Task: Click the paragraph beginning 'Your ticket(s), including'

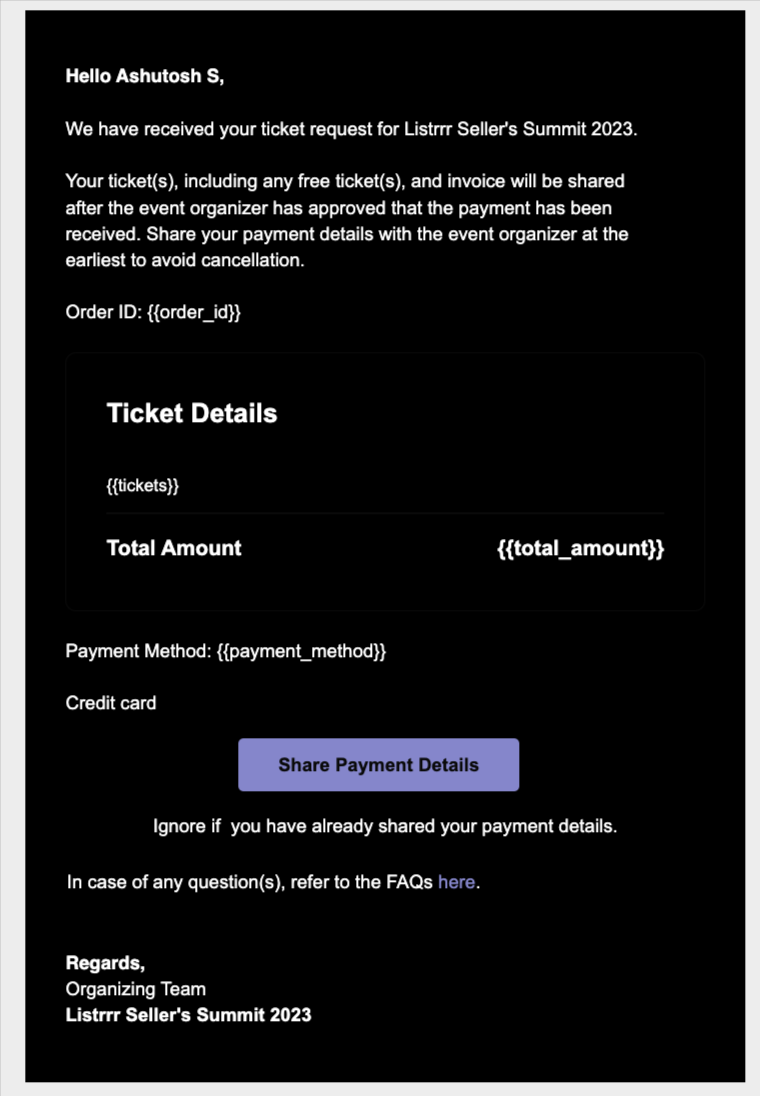Action: coord(345,182)
